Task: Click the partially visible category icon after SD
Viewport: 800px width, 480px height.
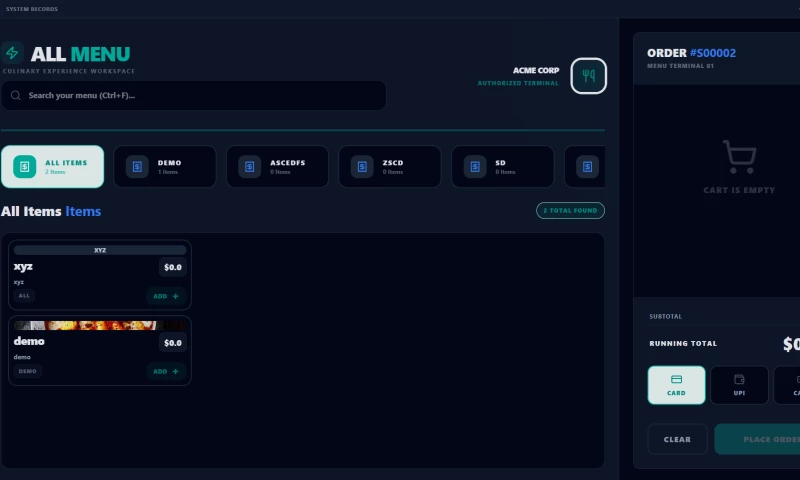Action: coord(587,167)
